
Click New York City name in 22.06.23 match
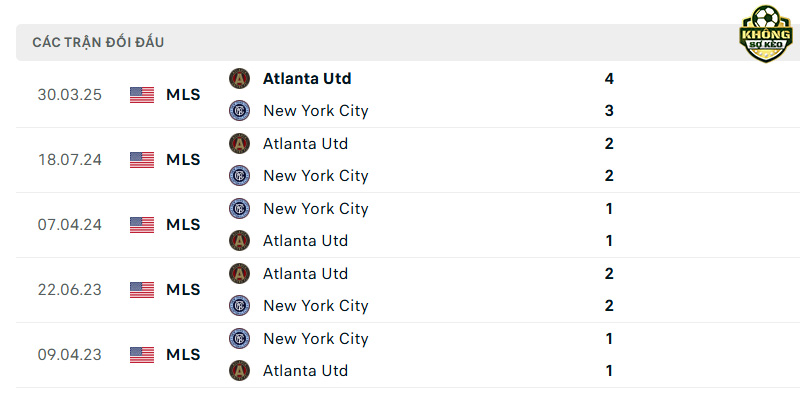tap(316, 306)
